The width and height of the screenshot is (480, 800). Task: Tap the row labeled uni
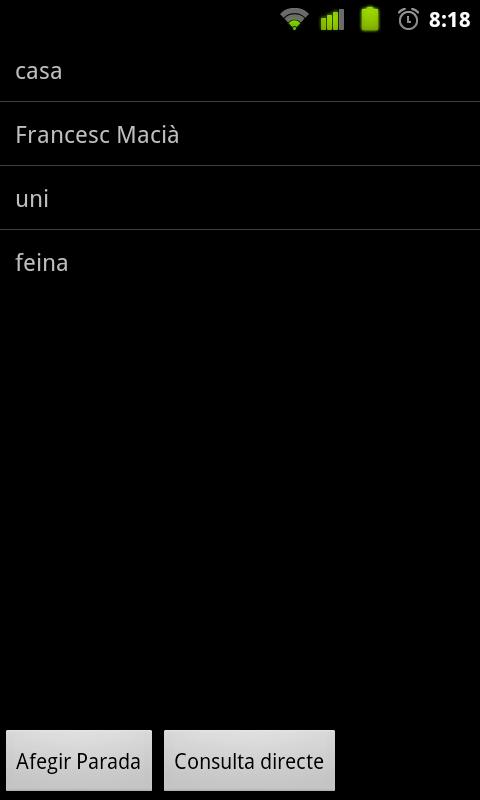tap(240, 198)
